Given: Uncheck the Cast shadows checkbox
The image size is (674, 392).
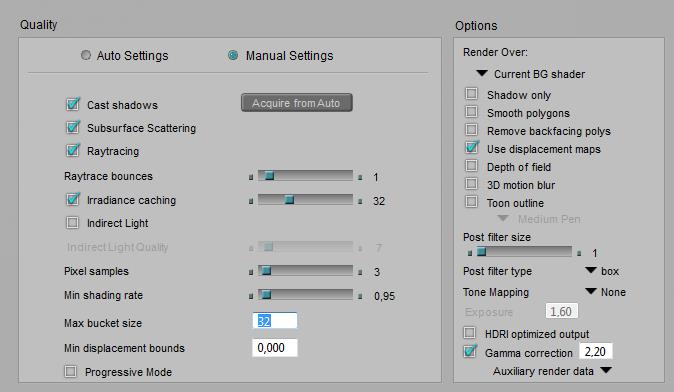Looking at the screenshot, I should coord(73,104).
